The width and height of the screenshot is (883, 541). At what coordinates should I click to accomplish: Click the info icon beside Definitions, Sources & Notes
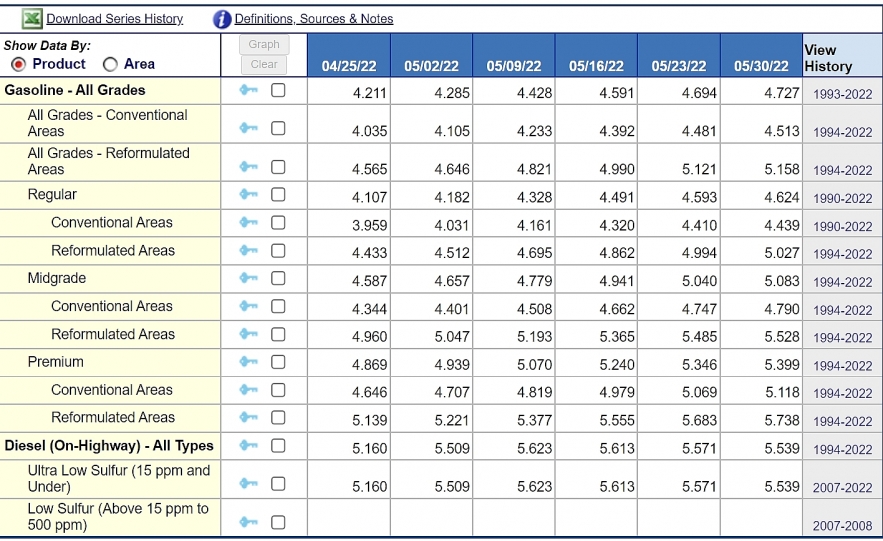[x=221, y=19]
